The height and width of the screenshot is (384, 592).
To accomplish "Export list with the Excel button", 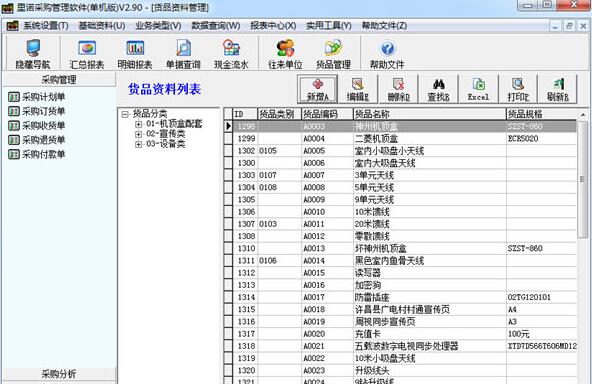I will pos(478,89).
